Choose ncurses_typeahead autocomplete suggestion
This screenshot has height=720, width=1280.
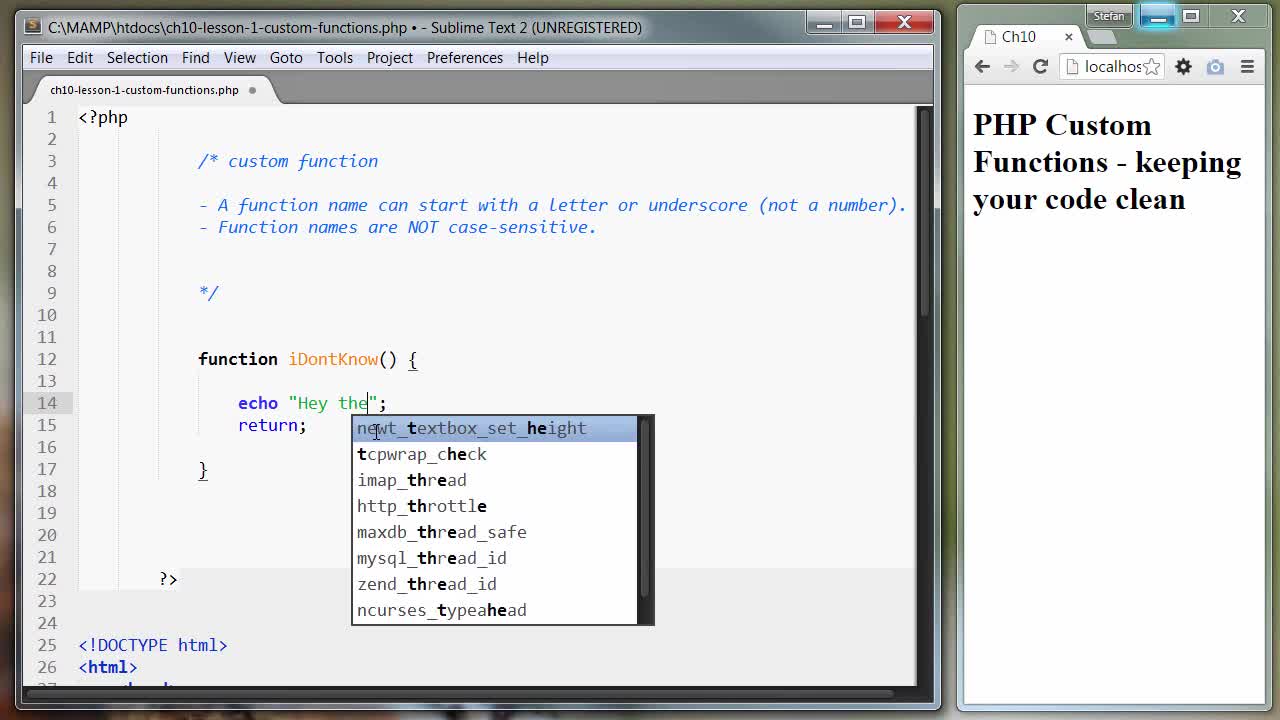pyautogui.click(x=495, y=610)
